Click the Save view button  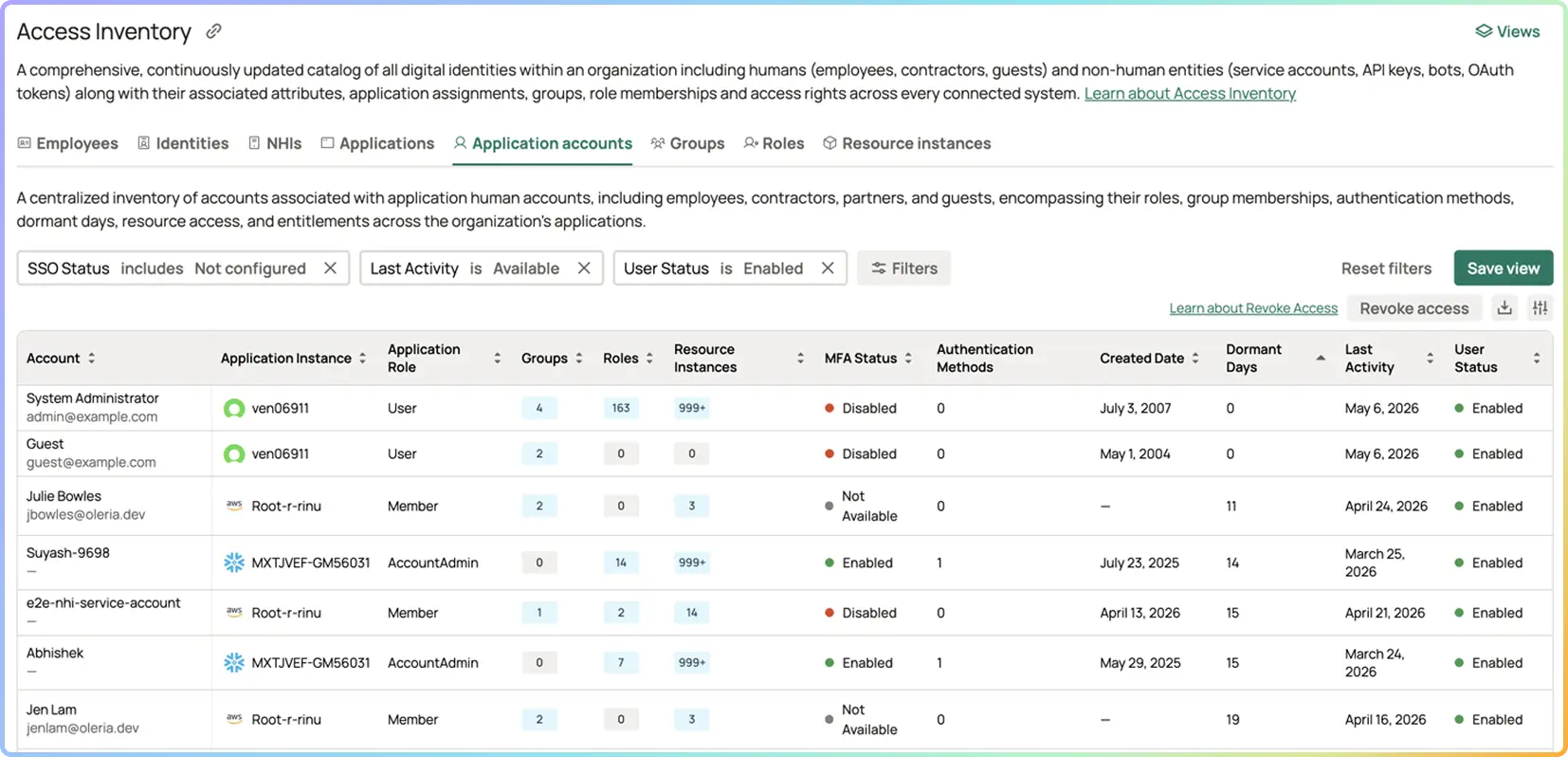click(x=1504, y=268)
